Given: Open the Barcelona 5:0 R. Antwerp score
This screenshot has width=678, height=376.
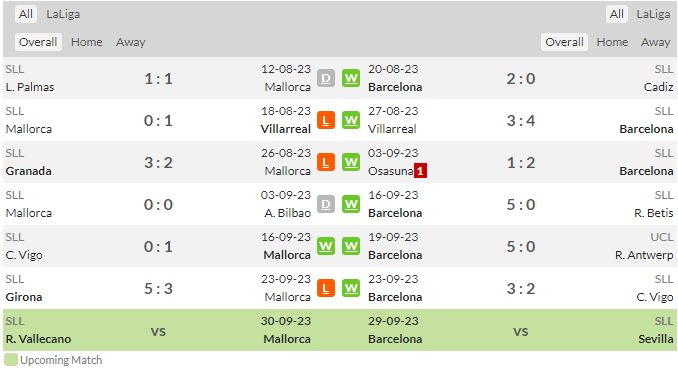Looking at the screenshot, I should point(521,246).
